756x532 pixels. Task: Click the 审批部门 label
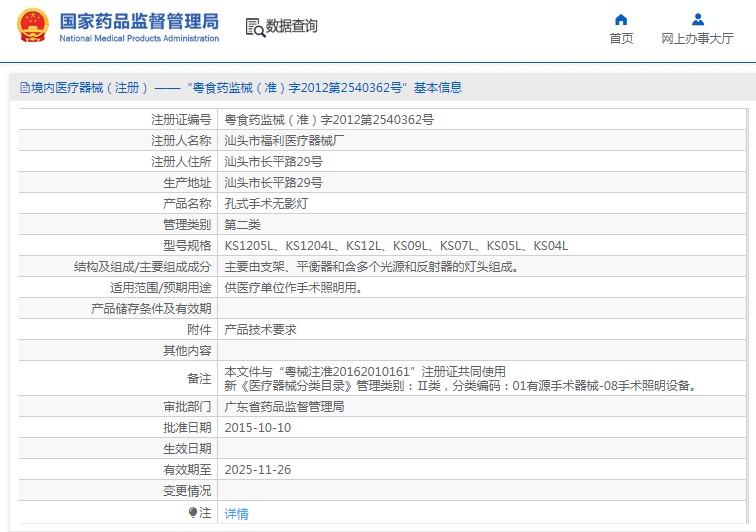(x=187, y=407)
